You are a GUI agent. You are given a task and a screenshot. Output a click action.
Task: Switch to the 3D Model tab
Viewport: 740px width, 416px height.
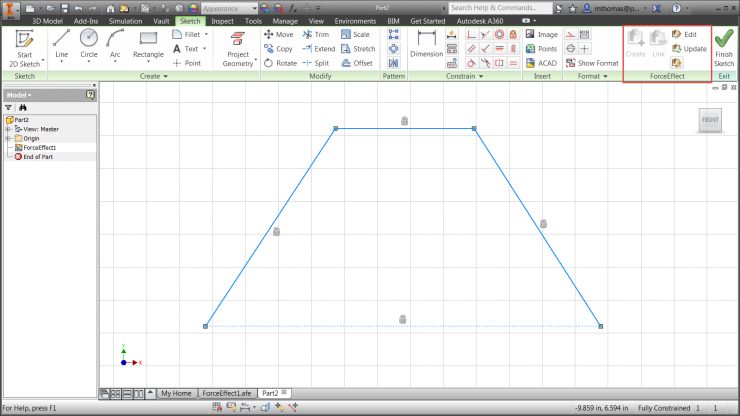(47, 21)
